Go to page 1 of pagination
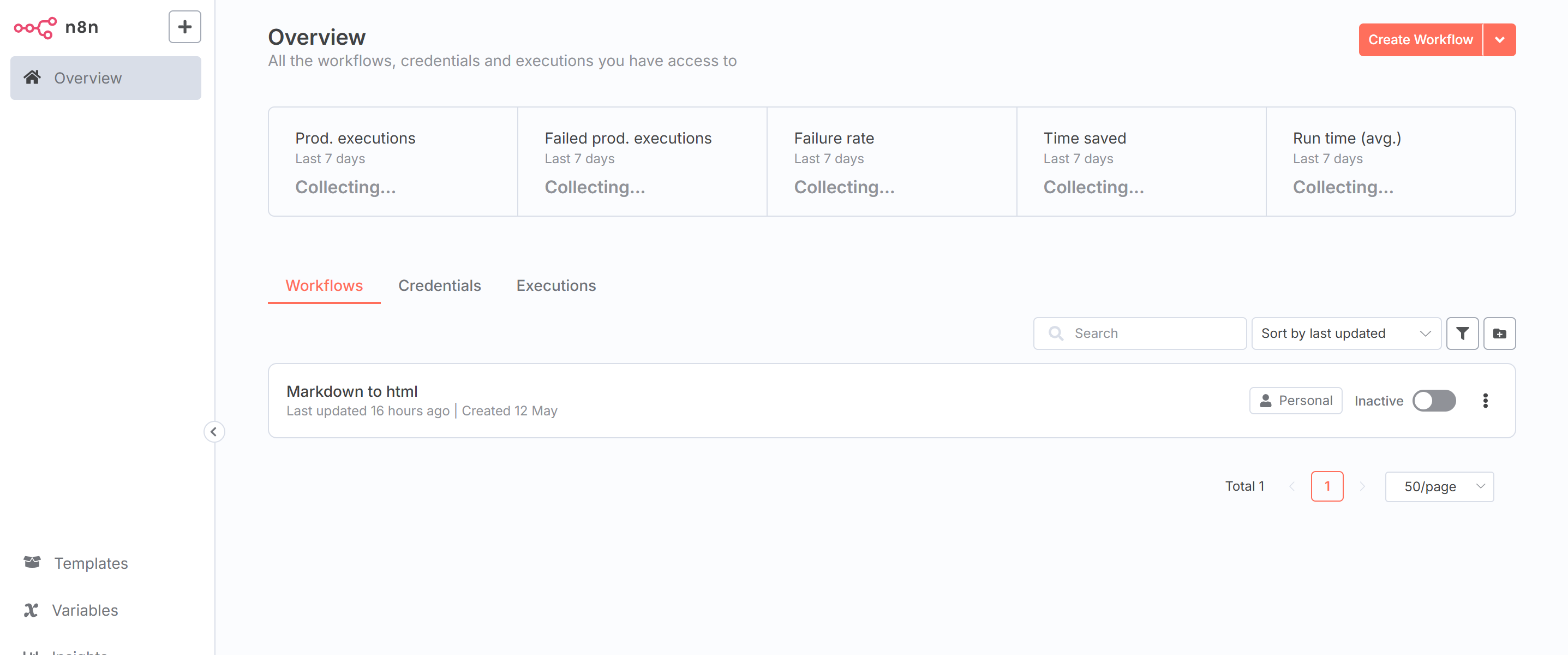The height and width of the screenshot is (655, 1568). (x=1327, y=486)
